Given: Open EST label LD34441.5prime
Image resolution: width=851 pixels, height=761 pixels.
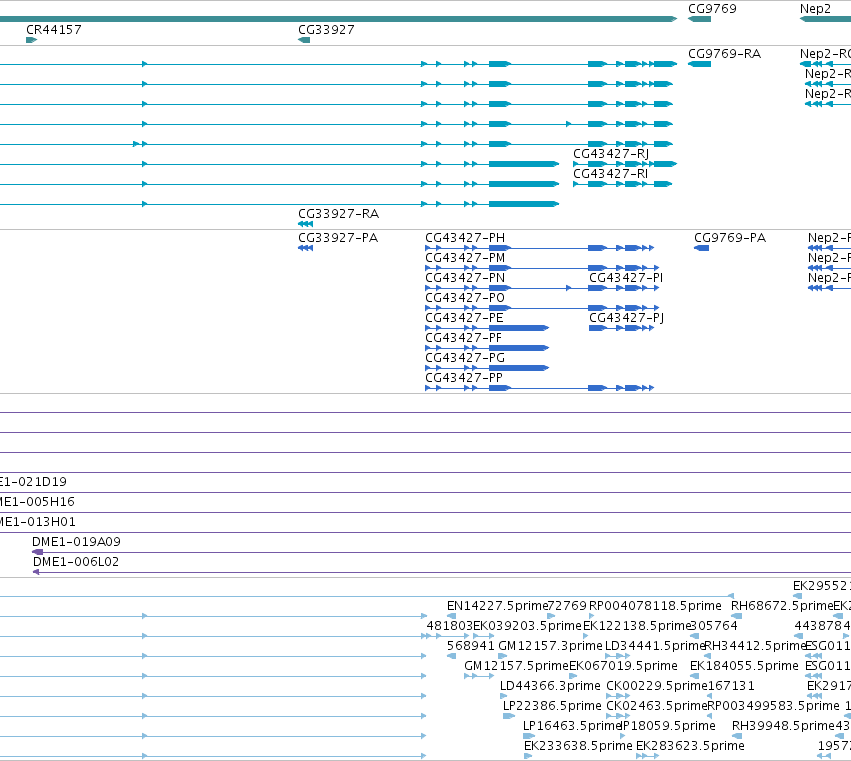Looking at the screenshot, I should coord(655,646).
